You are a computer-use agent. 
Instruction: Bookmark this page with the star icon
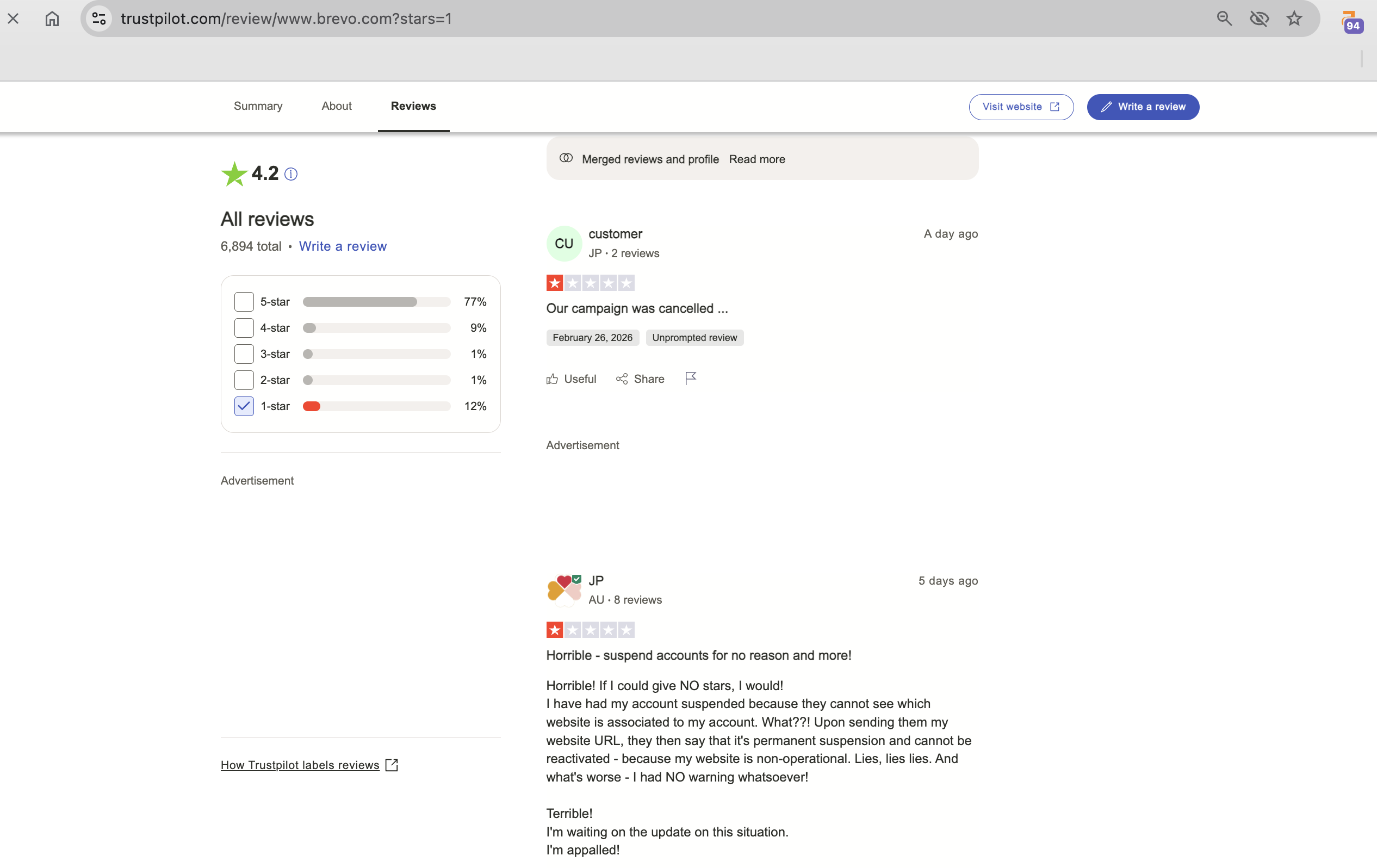tap(1294, 19)
